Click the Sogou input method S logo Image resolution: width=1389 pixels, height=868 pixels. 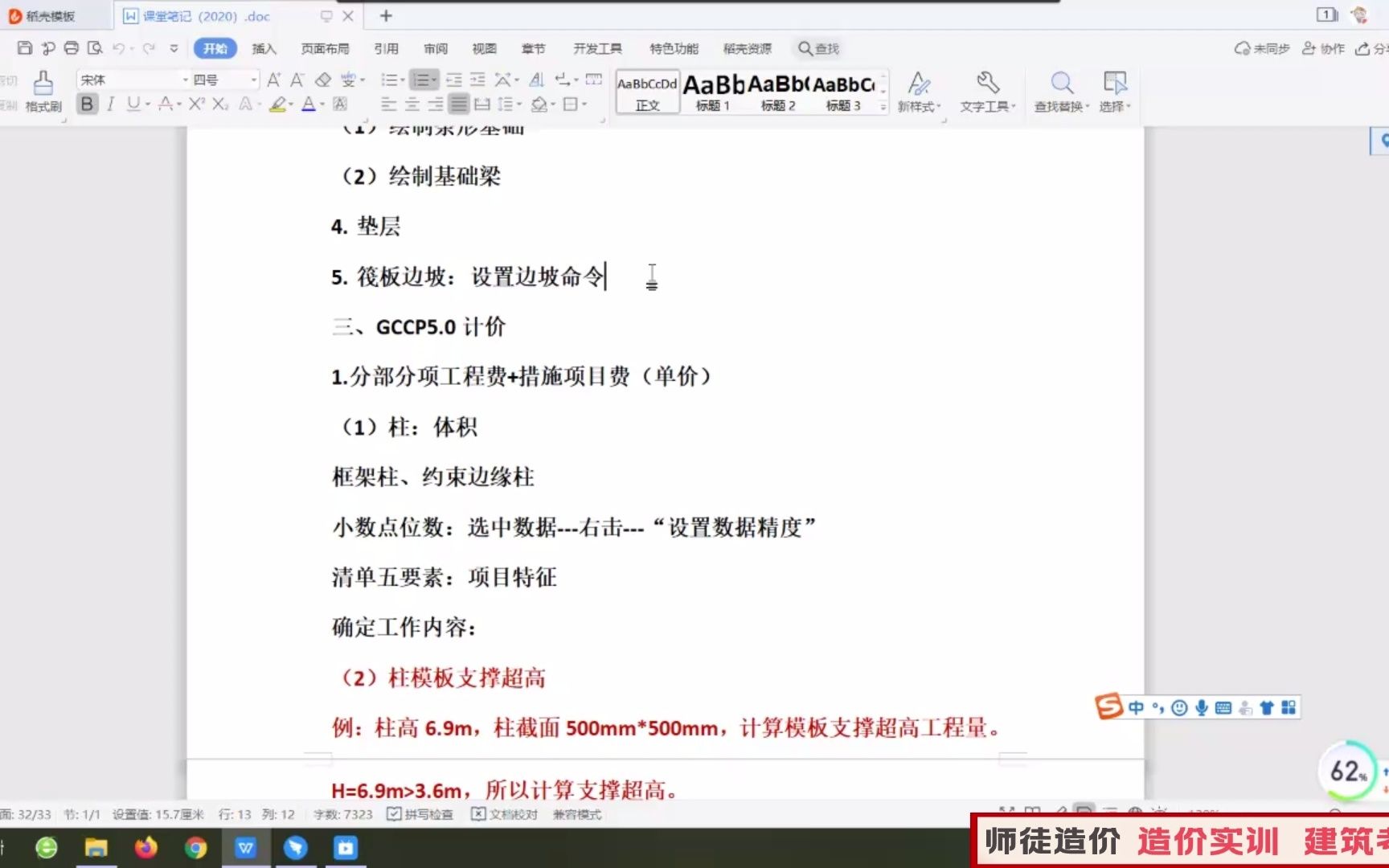[x=1108, y=706]
